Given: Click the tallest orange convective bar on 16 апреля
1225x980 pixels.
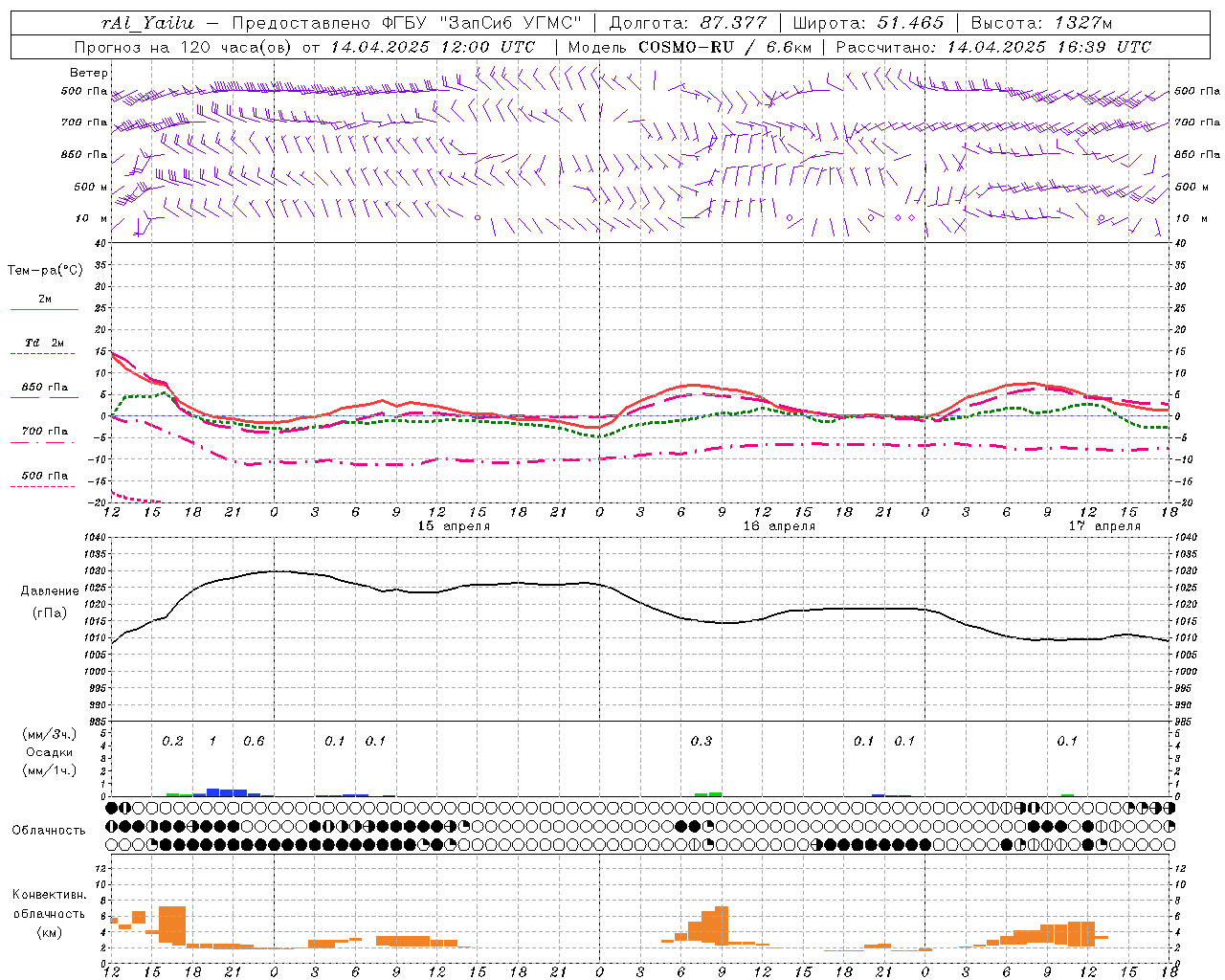Looking at the screenshot, I should point(722,925).
